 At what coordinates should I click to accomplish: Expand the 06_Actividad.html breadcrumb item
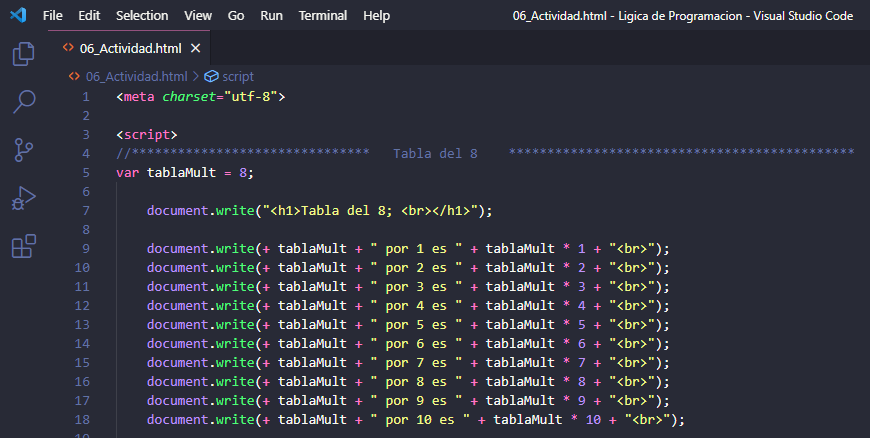click(x=135, y=76)
